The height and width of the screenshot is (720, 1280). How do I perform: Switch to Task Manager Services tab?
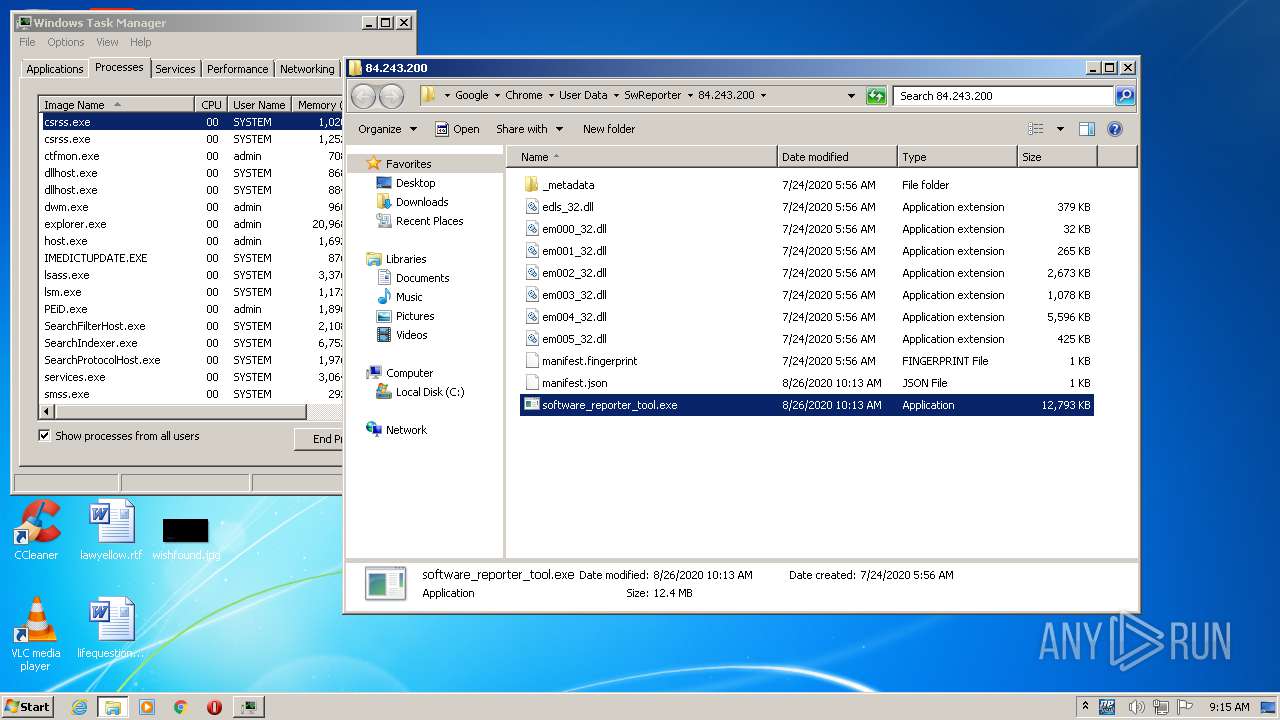(x=175, y=69)
